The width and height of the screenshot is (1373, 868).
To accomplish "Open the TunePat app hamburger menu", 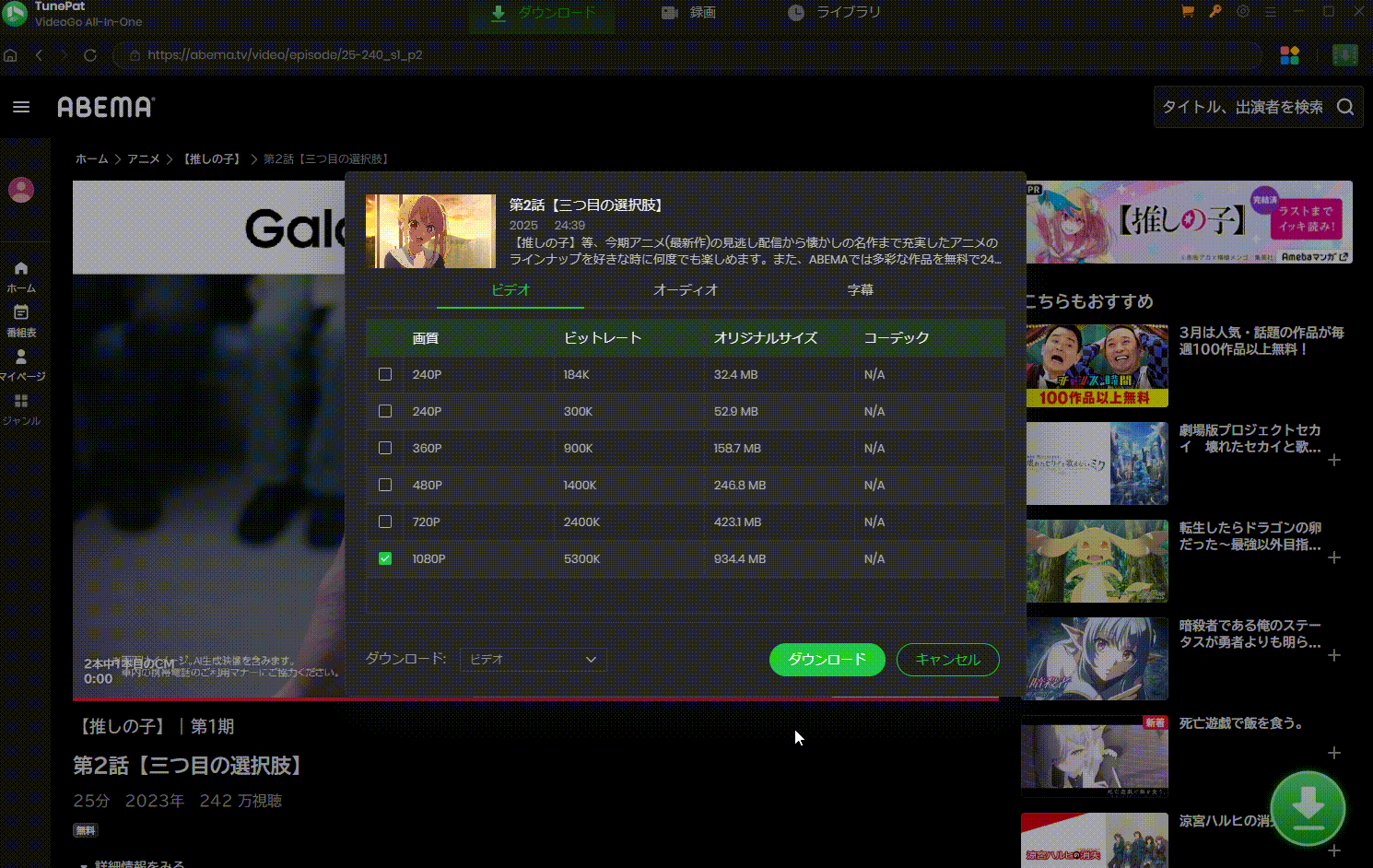I will tap(1270, 11).
